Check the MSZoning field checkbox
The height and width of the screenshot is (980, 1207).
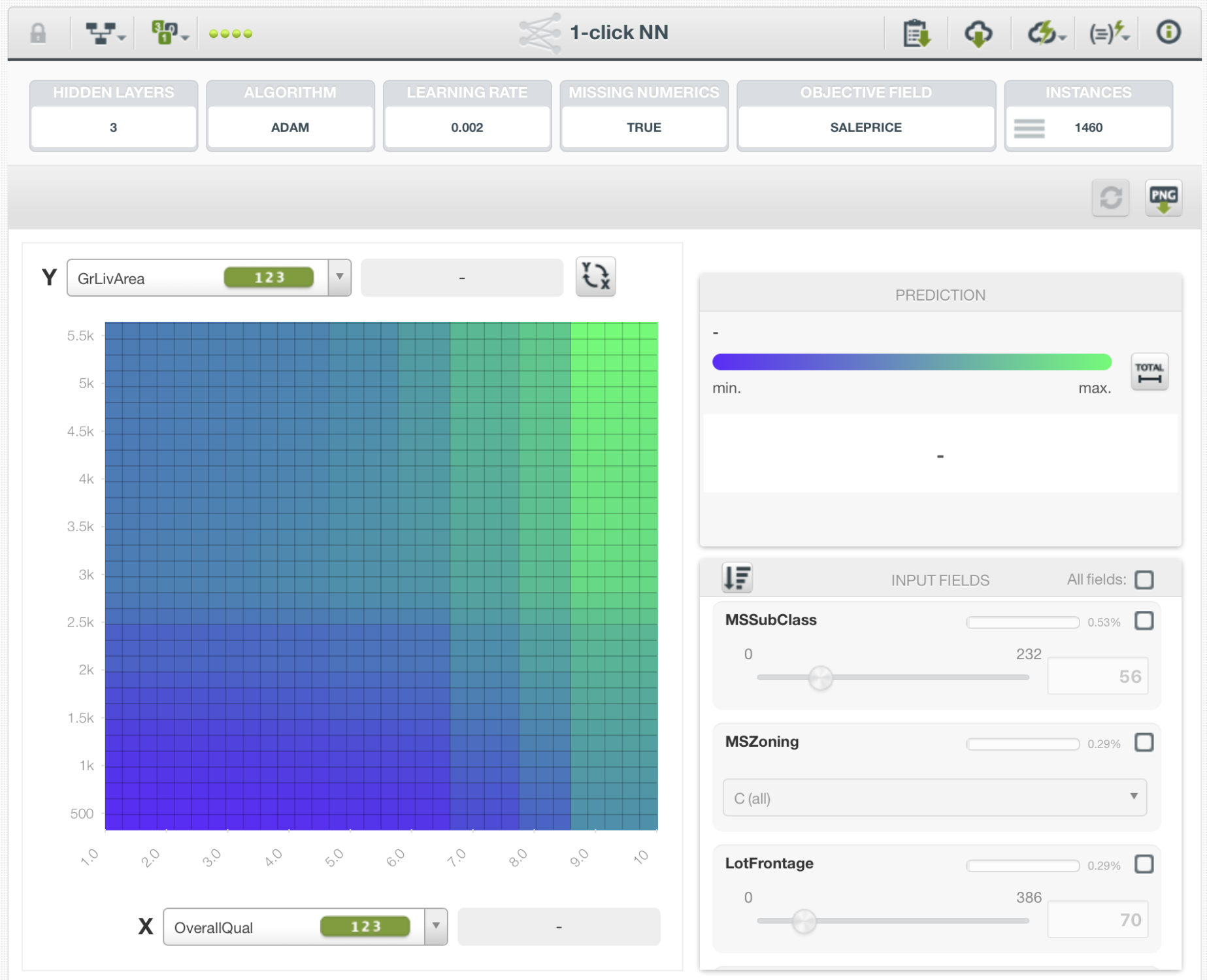coord(1144,742)
